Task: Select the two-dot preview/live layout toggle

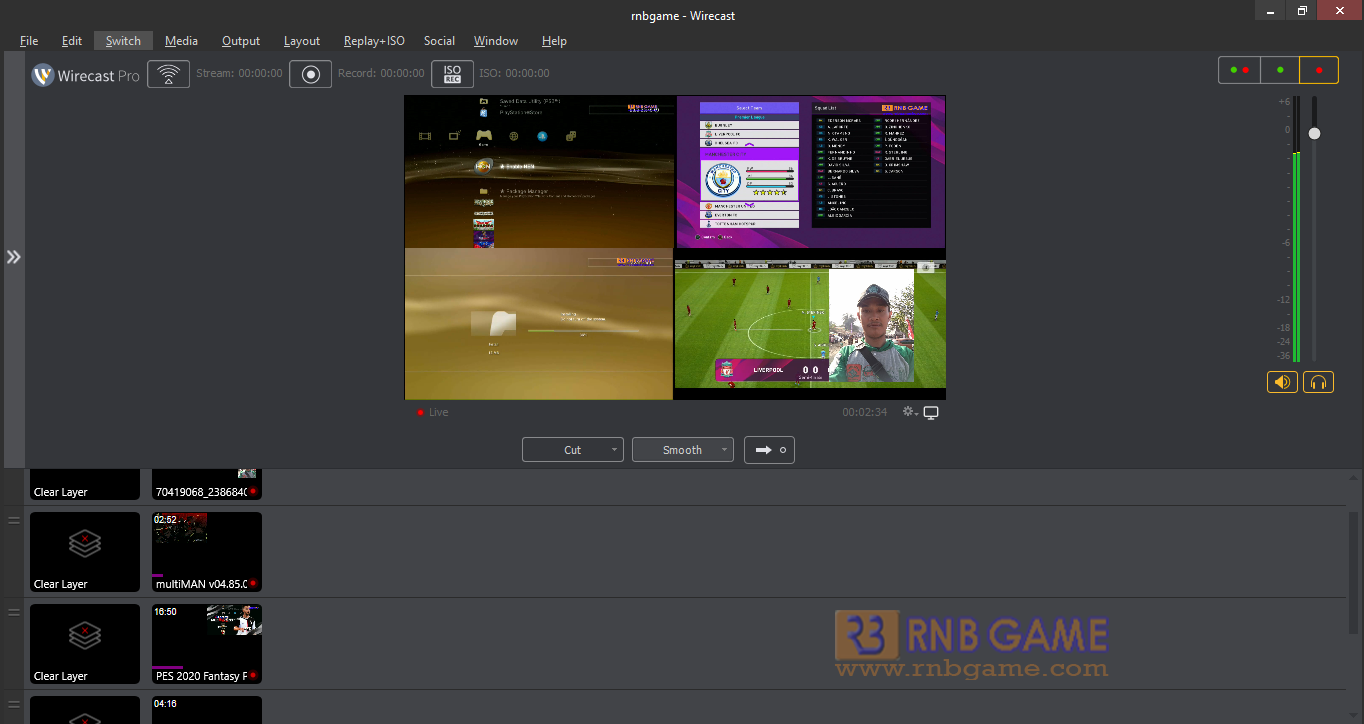Action: (x=1240, y=70)
